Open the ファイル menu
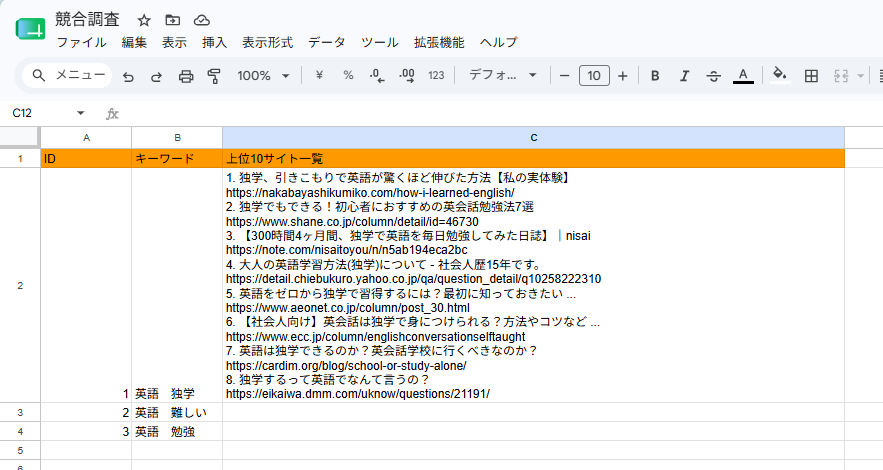Image resolution: width=883 pixels, height=470 pixels. (82, 42)
